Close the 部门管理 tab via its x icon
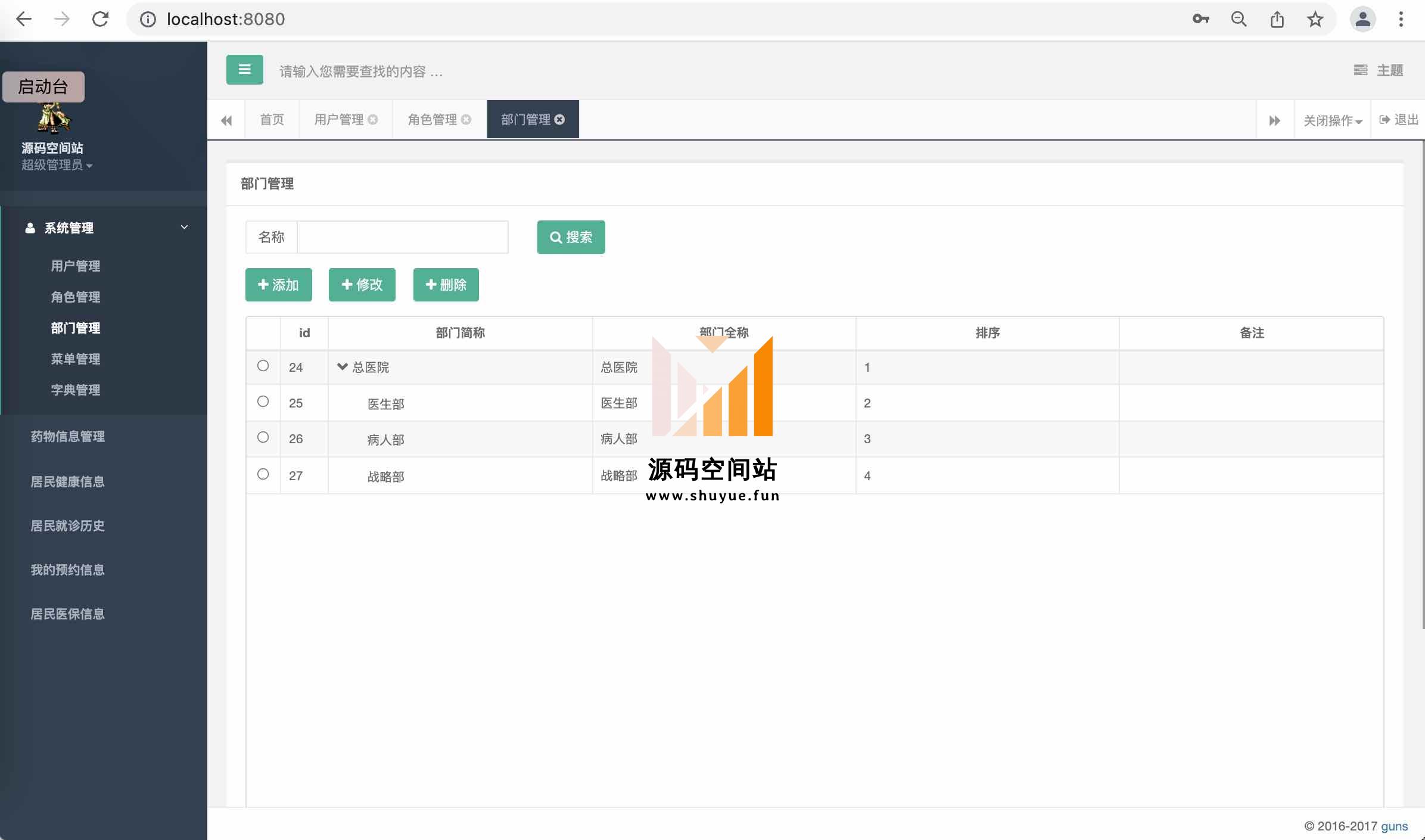The width and height of the screenshot is (1425, 840). click(559, 119)
